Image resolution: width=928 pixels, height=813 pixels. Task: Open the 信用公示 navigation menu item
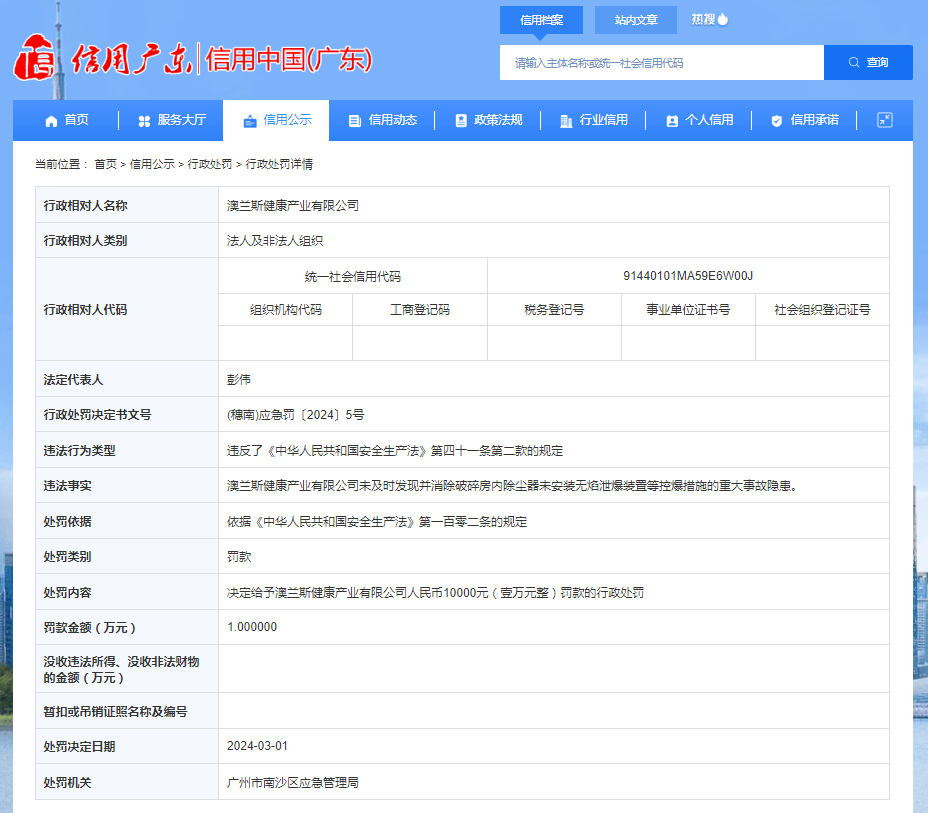point(276,120)
